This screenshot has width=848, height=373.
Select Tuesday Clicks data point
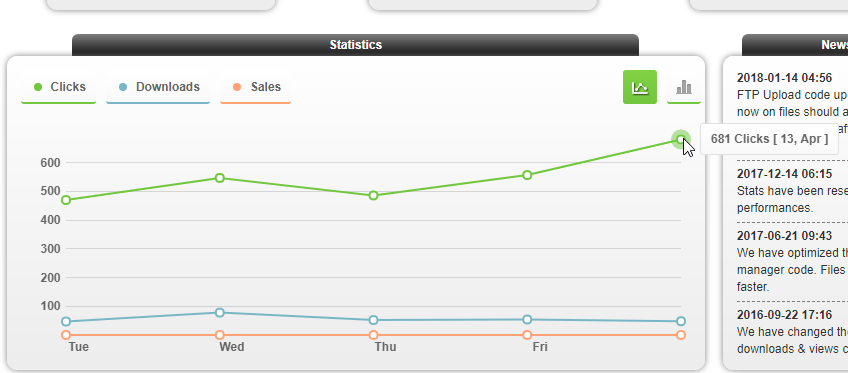tap(66, 200)
